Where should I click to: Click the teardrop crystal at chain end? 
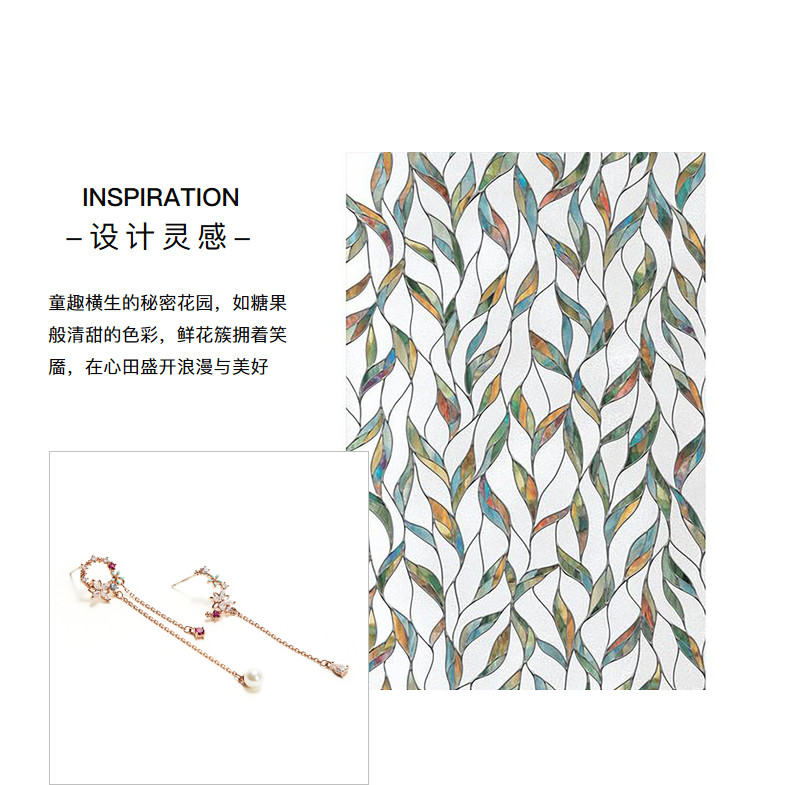(342, 669)
